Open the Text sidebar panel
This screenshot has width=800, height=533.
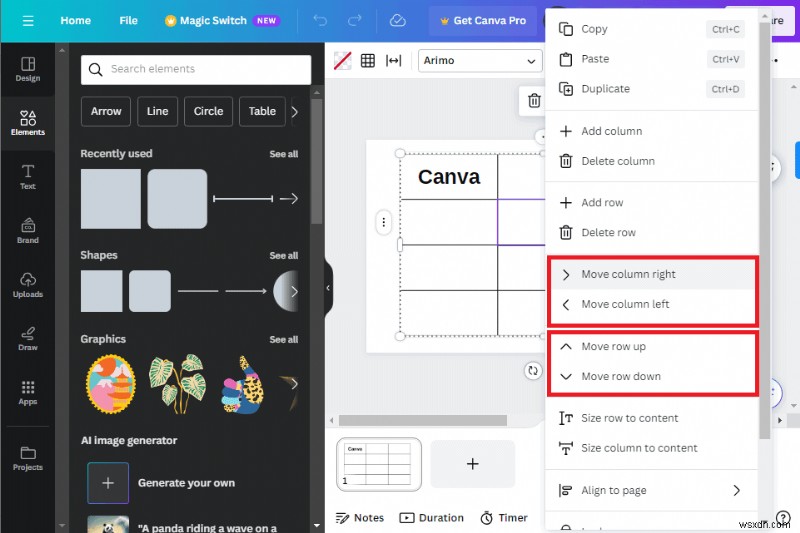click(28, 177)
